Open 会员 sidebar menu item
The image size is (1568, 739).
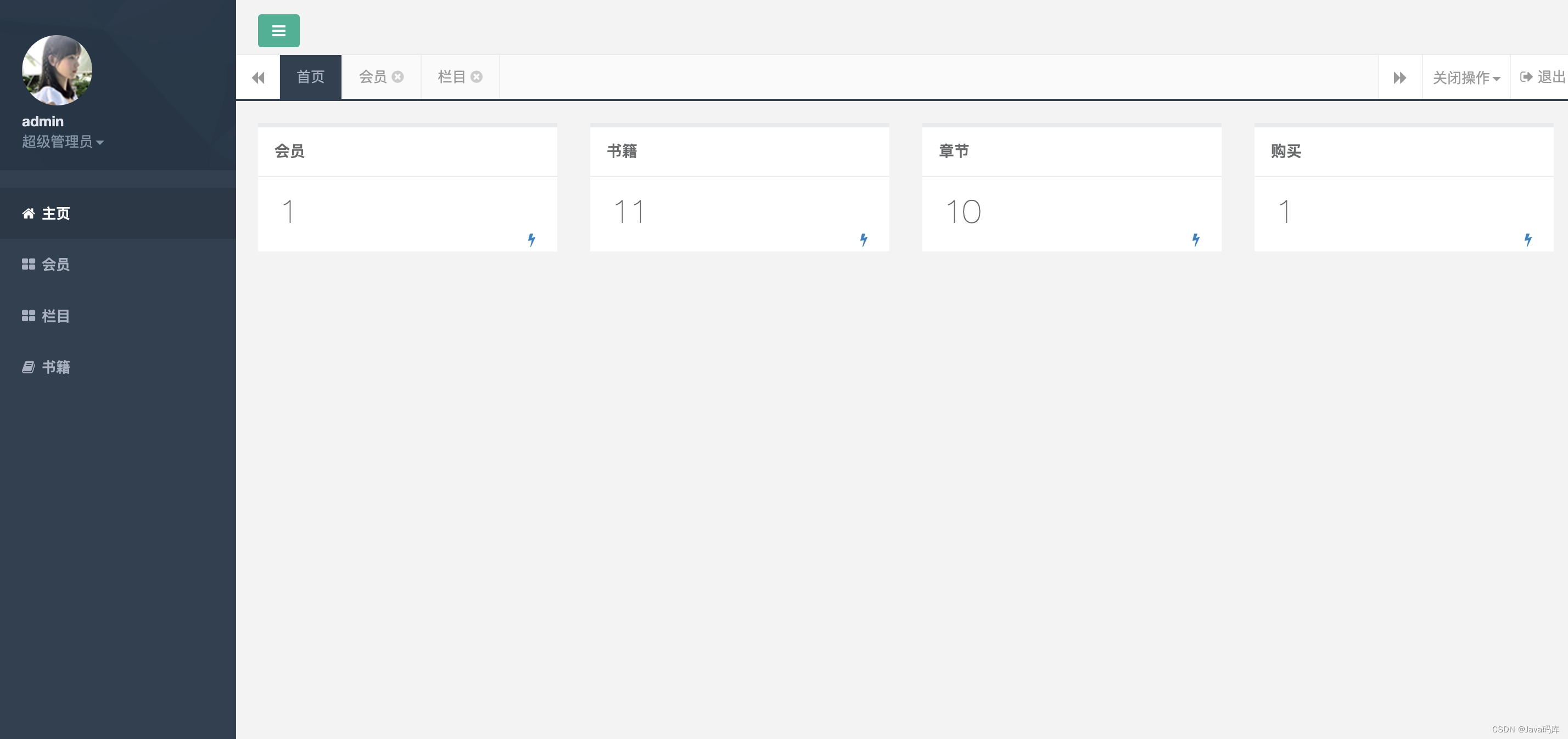(x=55, y=265)
